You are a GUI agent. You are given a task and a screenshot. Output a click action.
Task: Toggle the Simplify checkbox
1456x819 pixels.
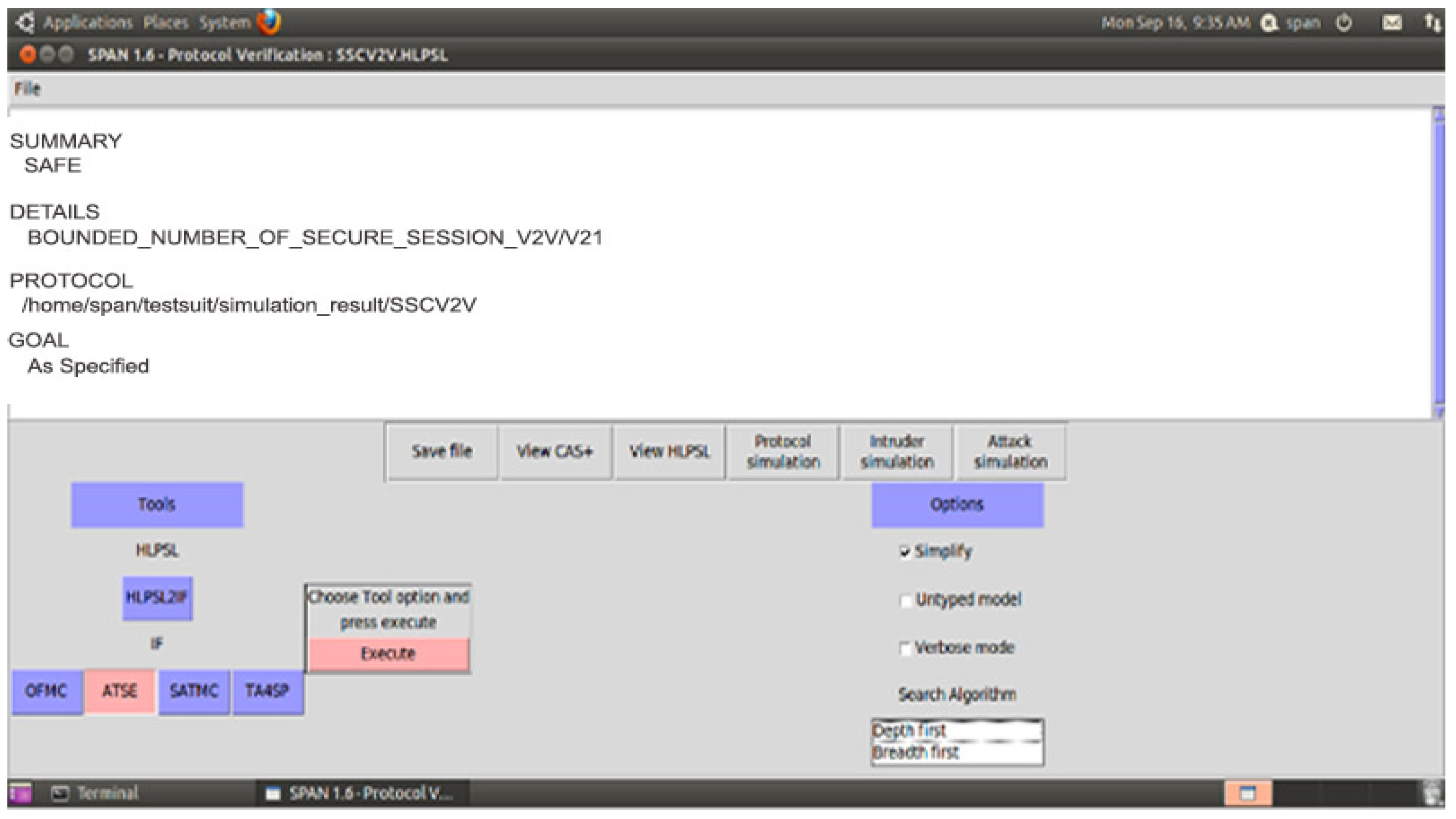905,552
